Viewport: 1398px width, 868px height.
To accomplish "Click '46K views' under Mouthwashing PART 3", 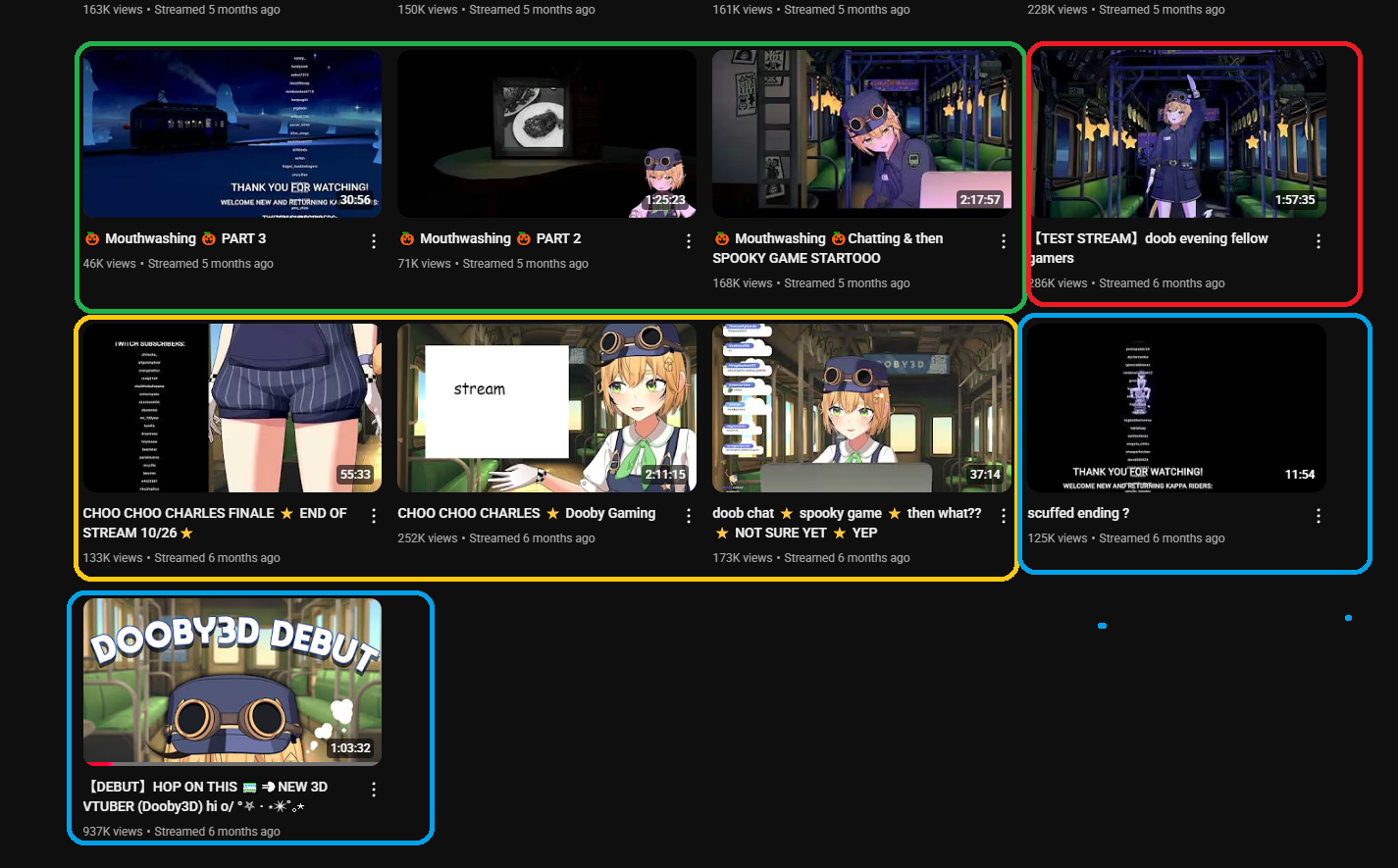I will tap(110, 264).
